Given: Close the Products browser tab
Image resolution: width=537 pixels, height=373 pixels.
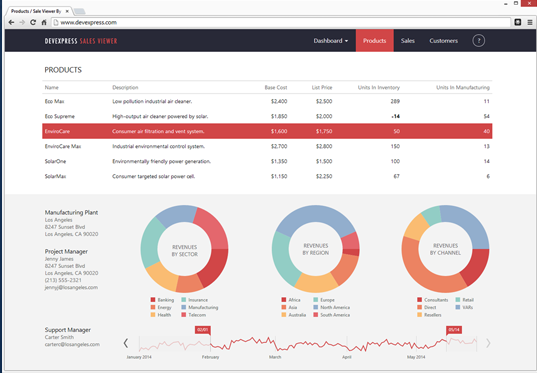Looking at the screenshot, I should 67,11.
